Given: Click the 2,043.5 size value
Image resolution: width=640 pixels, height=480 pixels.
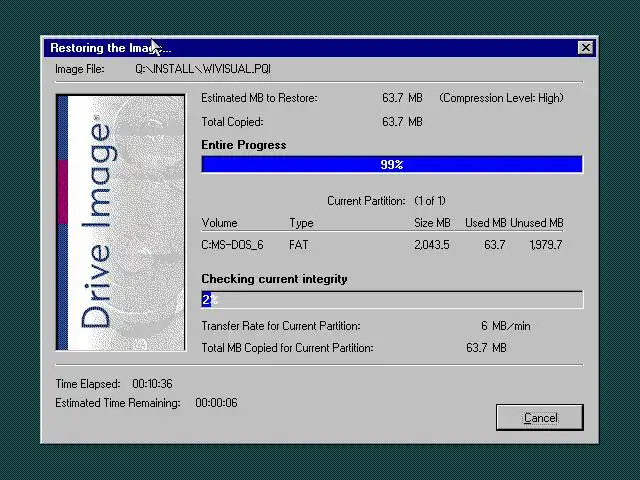Looking at the screenshot, I should click(x=432, y=245).
